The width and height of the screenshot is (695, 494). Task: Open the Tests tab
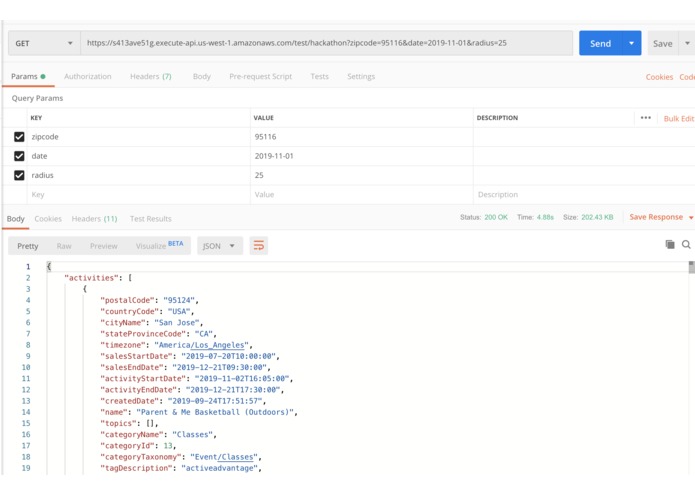coord(320,76)
